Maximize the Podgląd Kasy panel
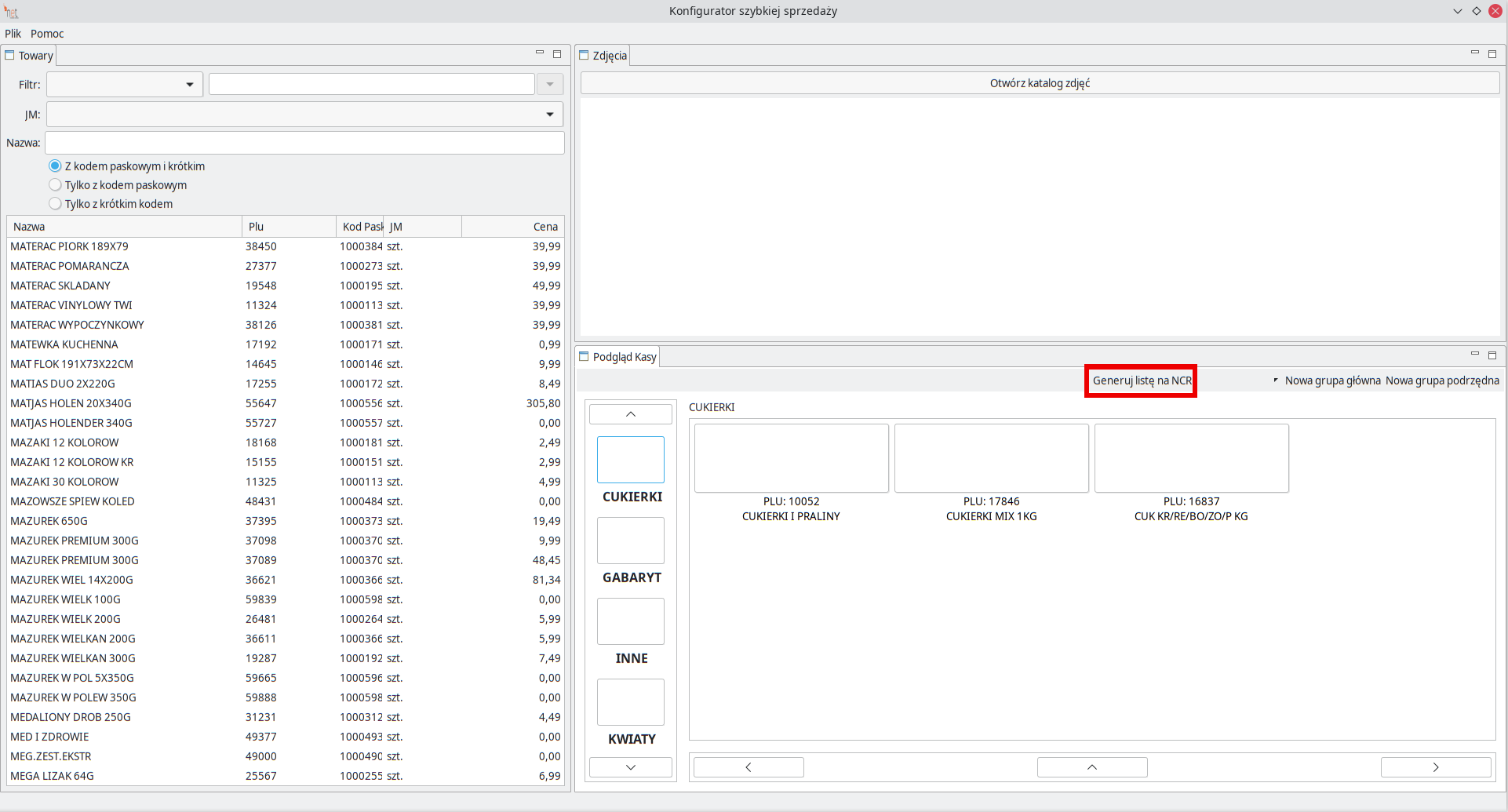 pyautogui.click(x=1492, y=355)
